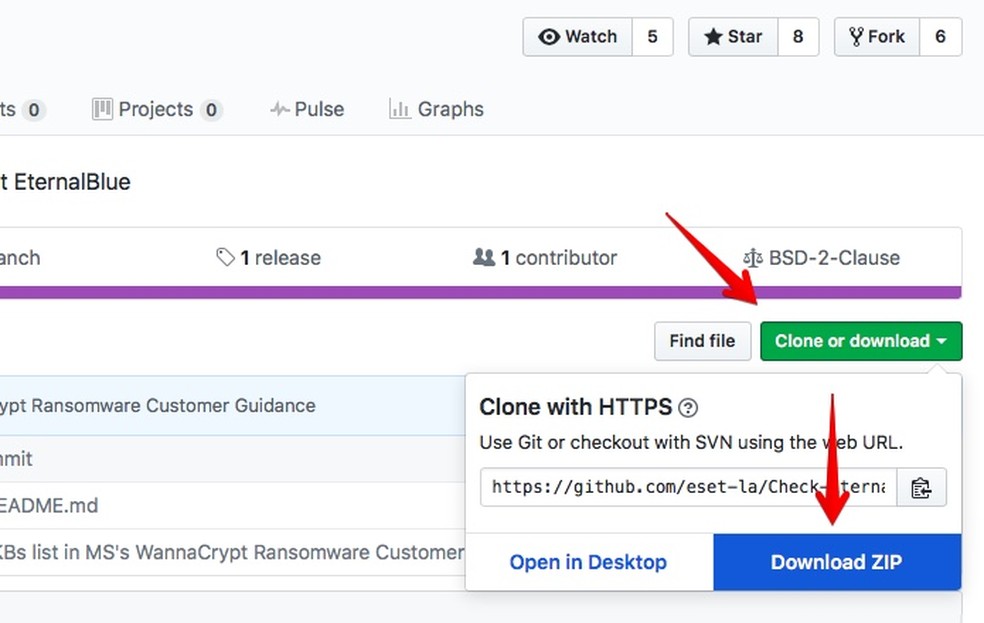Click the Watch button with eye icon
The image size is (984, 623).
point(577,37)
